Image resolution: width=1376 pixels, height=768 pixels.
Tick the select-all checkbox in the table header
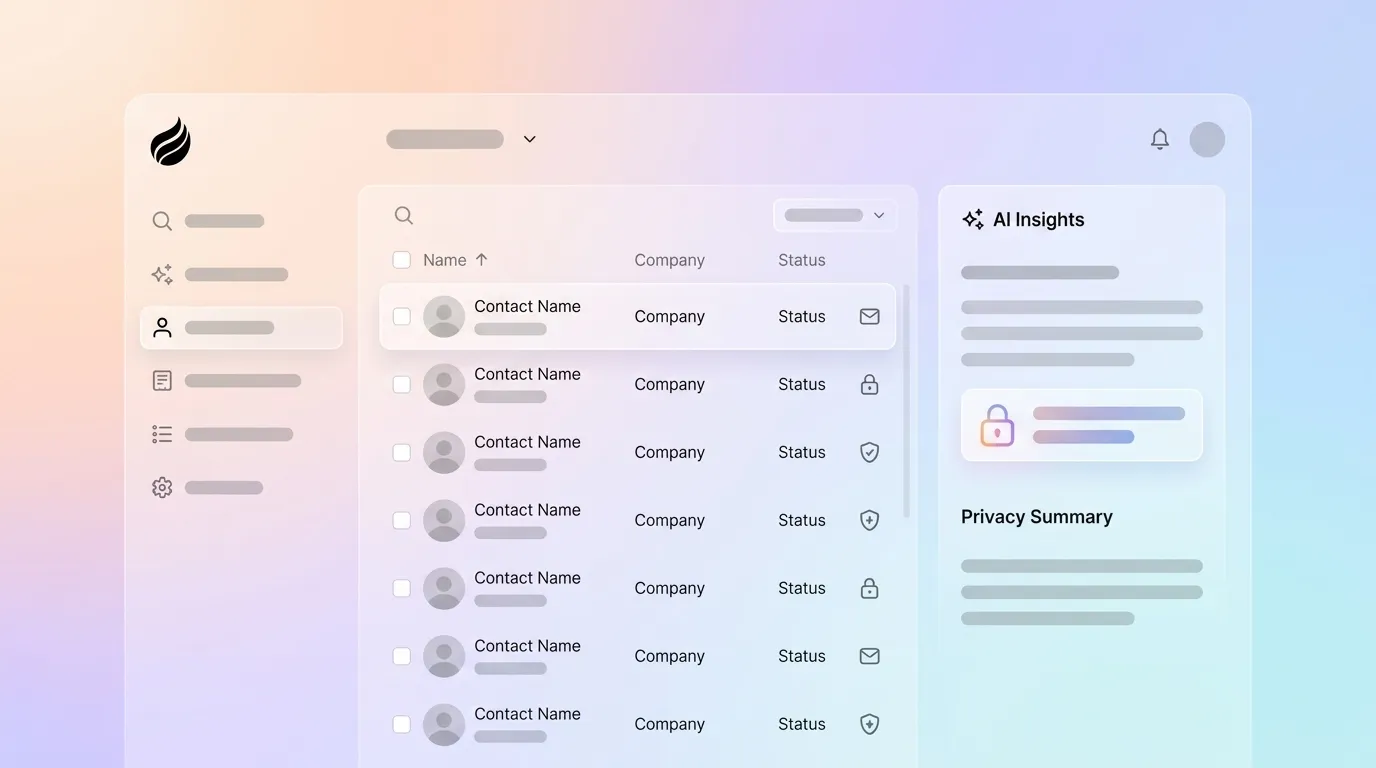pos(402,260)
